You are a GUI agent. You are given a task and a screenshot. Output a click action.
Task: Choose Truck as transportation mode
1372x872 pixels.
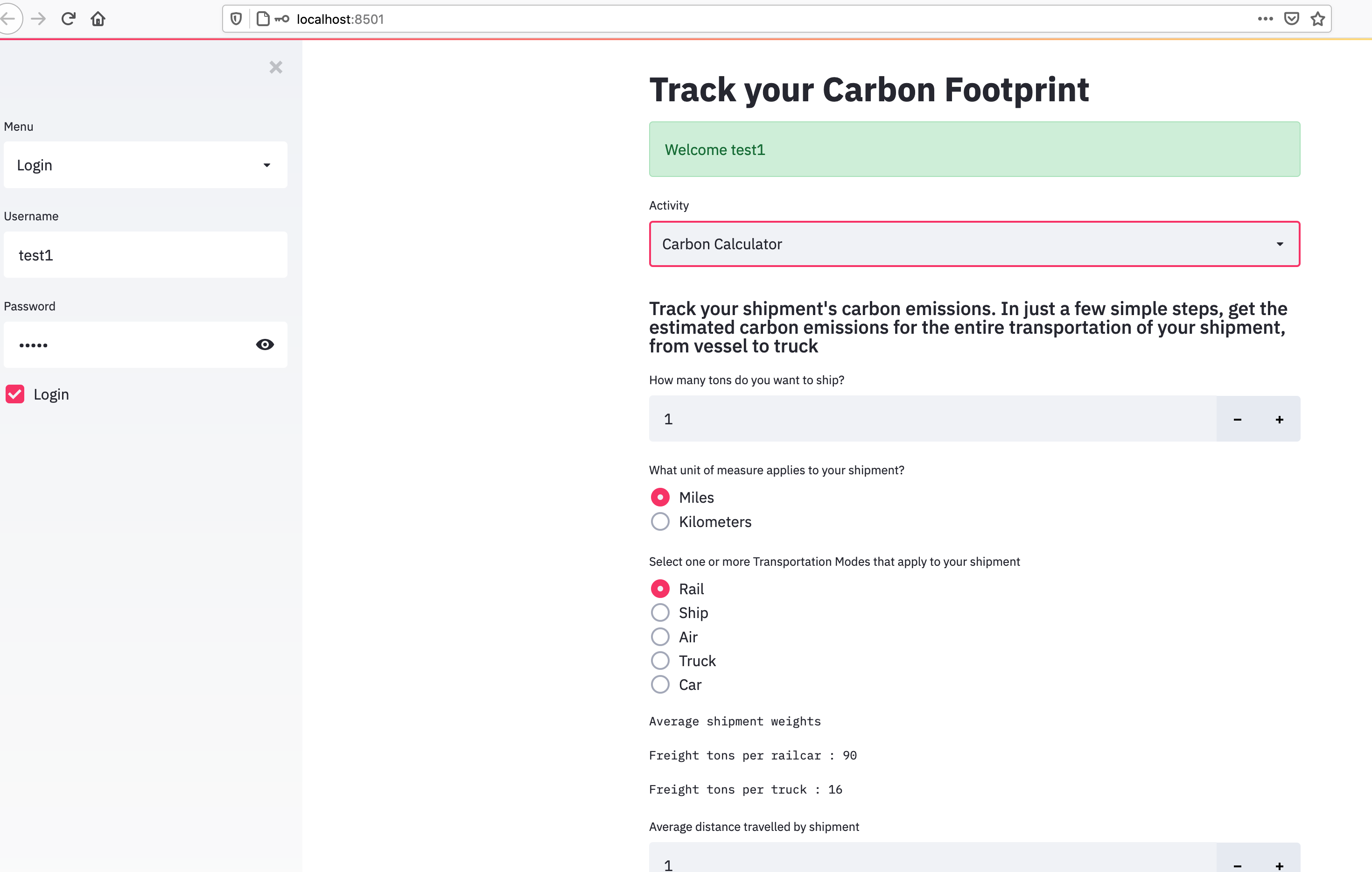[660, 661]
